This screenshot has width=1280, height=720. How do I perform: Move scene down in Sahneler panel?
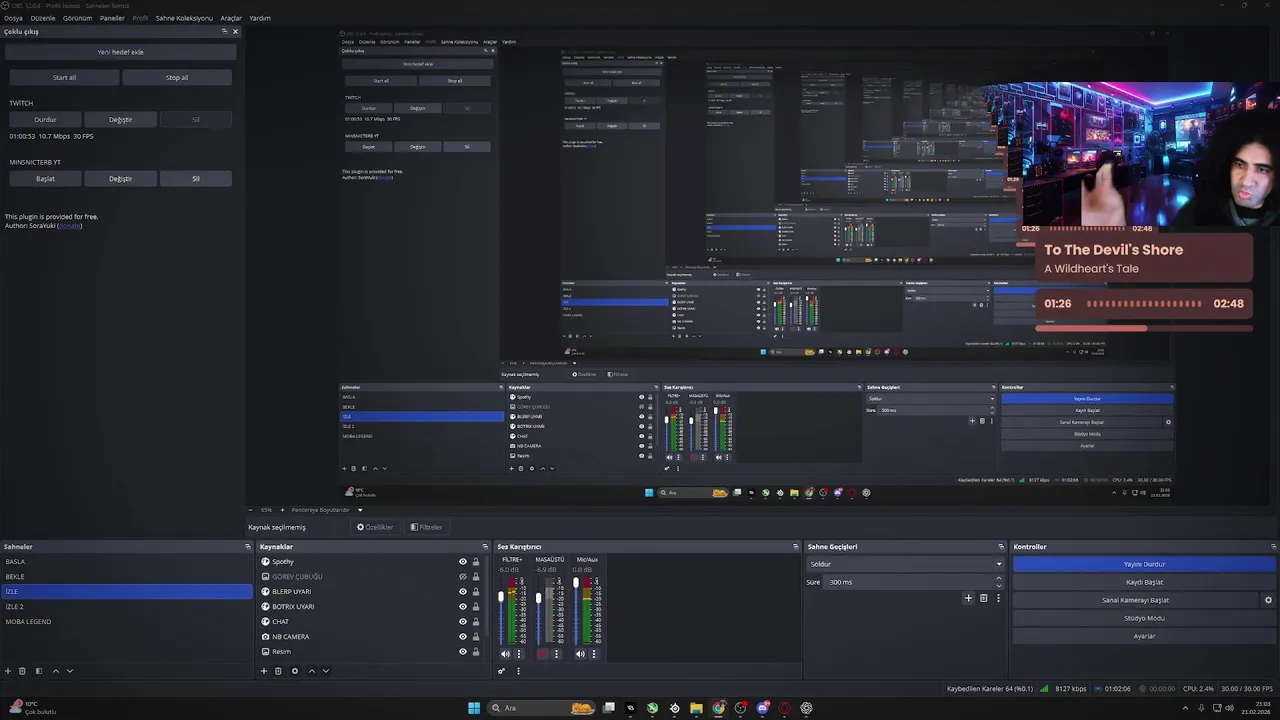click(x=70, y=671)
